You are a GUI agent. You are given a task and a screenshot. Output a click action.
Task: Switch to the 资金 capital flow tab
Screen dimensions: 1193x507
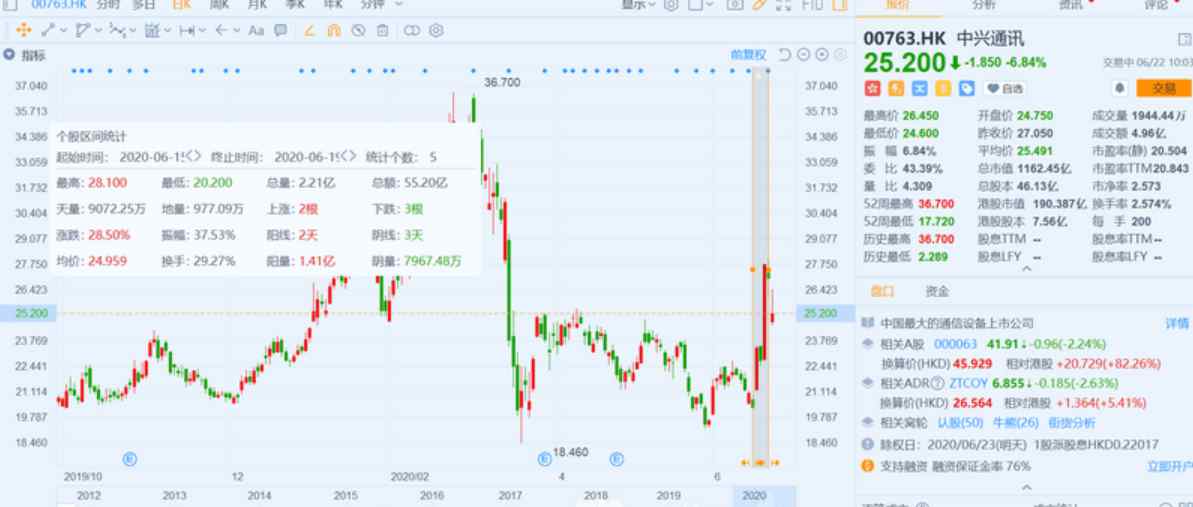coord(937,291)
